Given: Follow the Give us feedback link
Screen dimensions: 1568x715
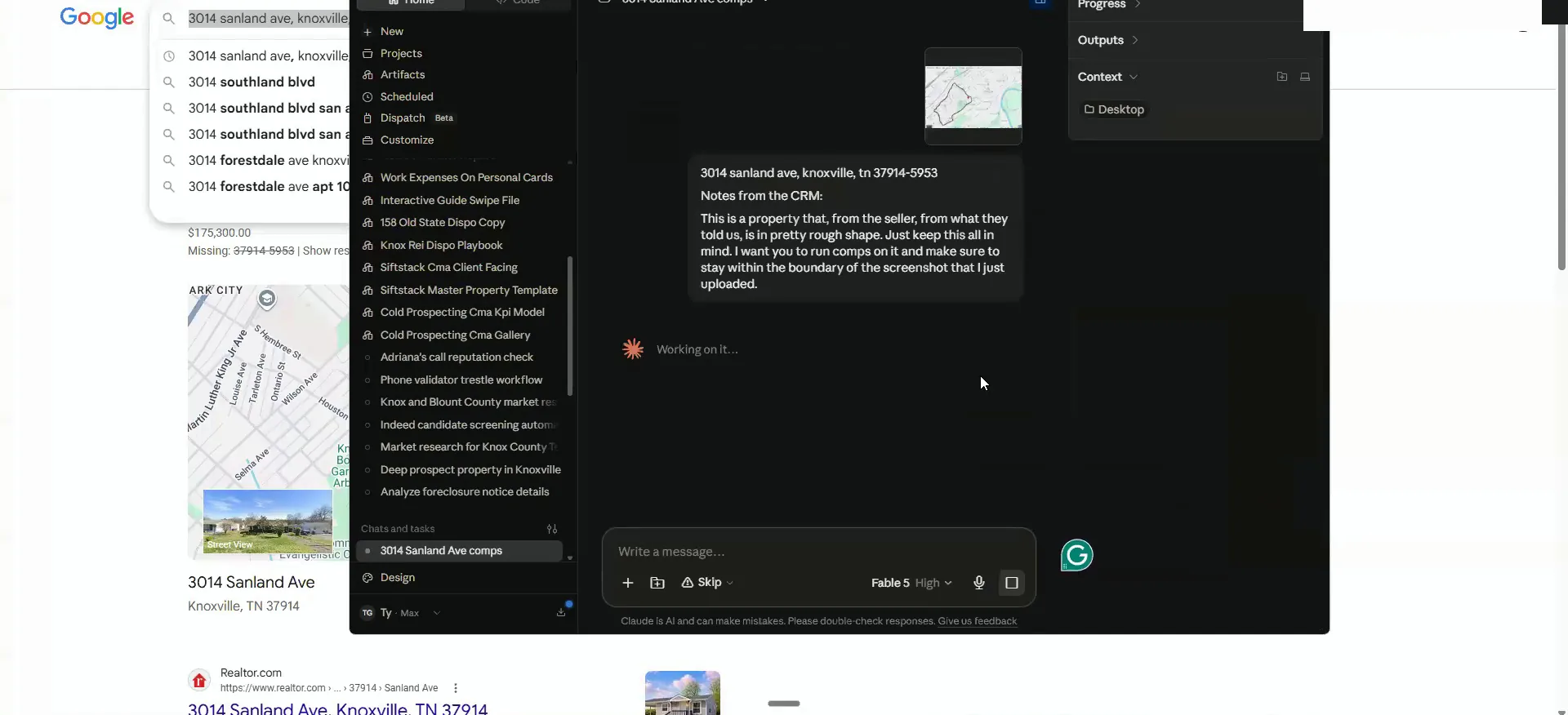Looking at the screenshot, I should pyautogui.click(x=977, y=621).
